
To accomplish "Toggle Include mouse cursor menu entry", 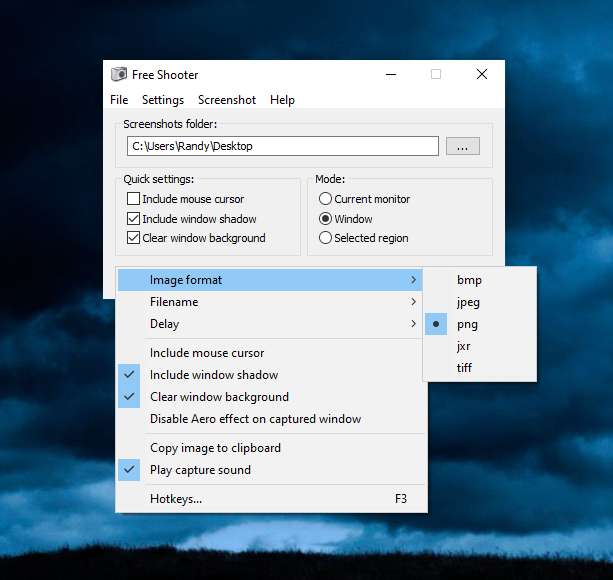I will (270, 353).
